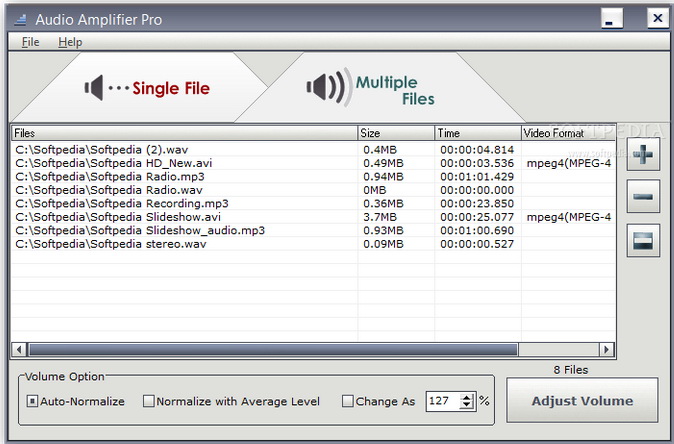Click the mpeg4 format cell for Slideshow.avi
The width and height of the screenshot is (674, 444).
pyautogui.click(x=569, y=217)
